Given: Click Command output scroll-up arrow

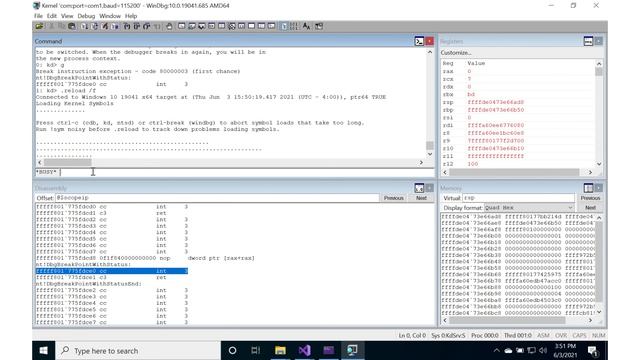Looking at the screenshot, I should (430, 52).
